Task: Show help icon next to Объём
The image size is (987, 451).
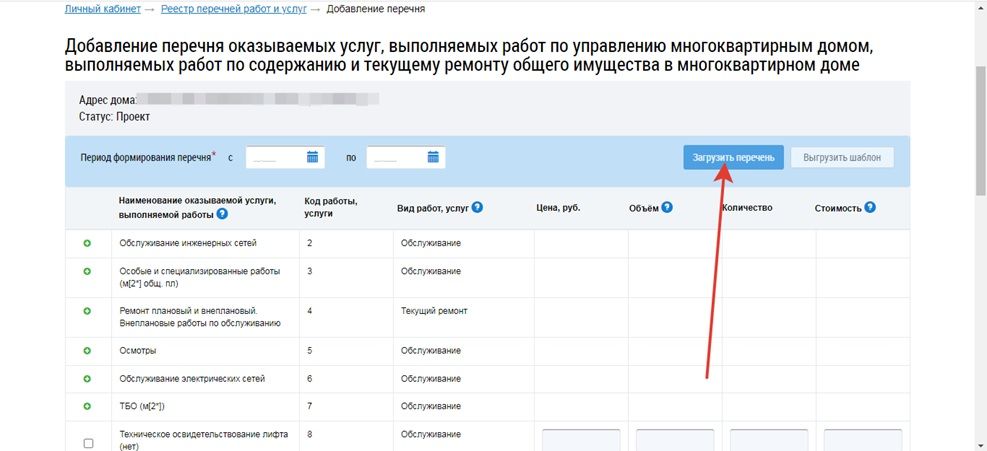Action: pyautogui.click(x=667, y=207)
